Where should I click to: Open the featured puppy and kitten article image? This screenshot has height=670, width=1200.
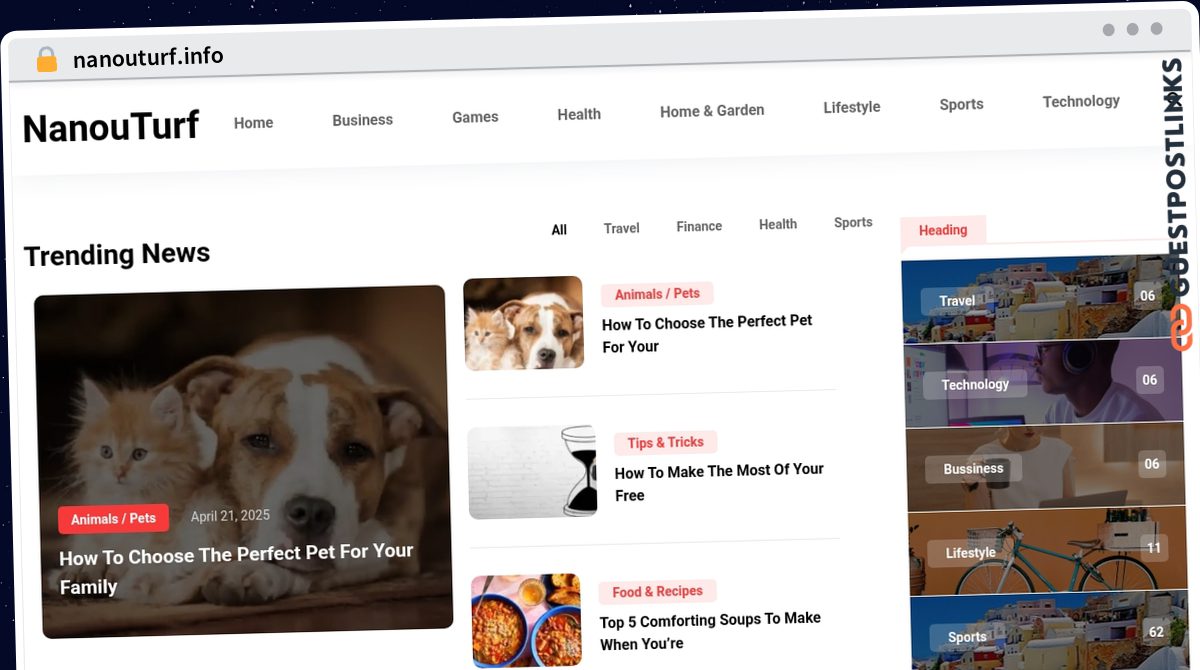[243, 461]
